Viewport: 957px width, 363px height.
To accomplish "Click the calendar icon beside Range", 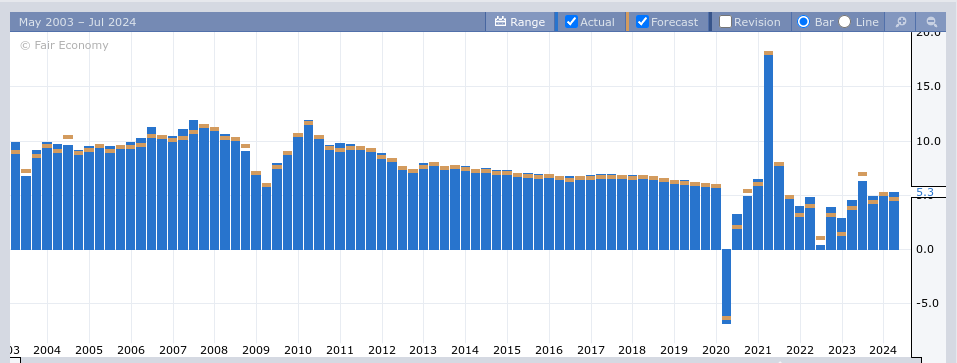I will pyautogui.click(x=500, y=22).
